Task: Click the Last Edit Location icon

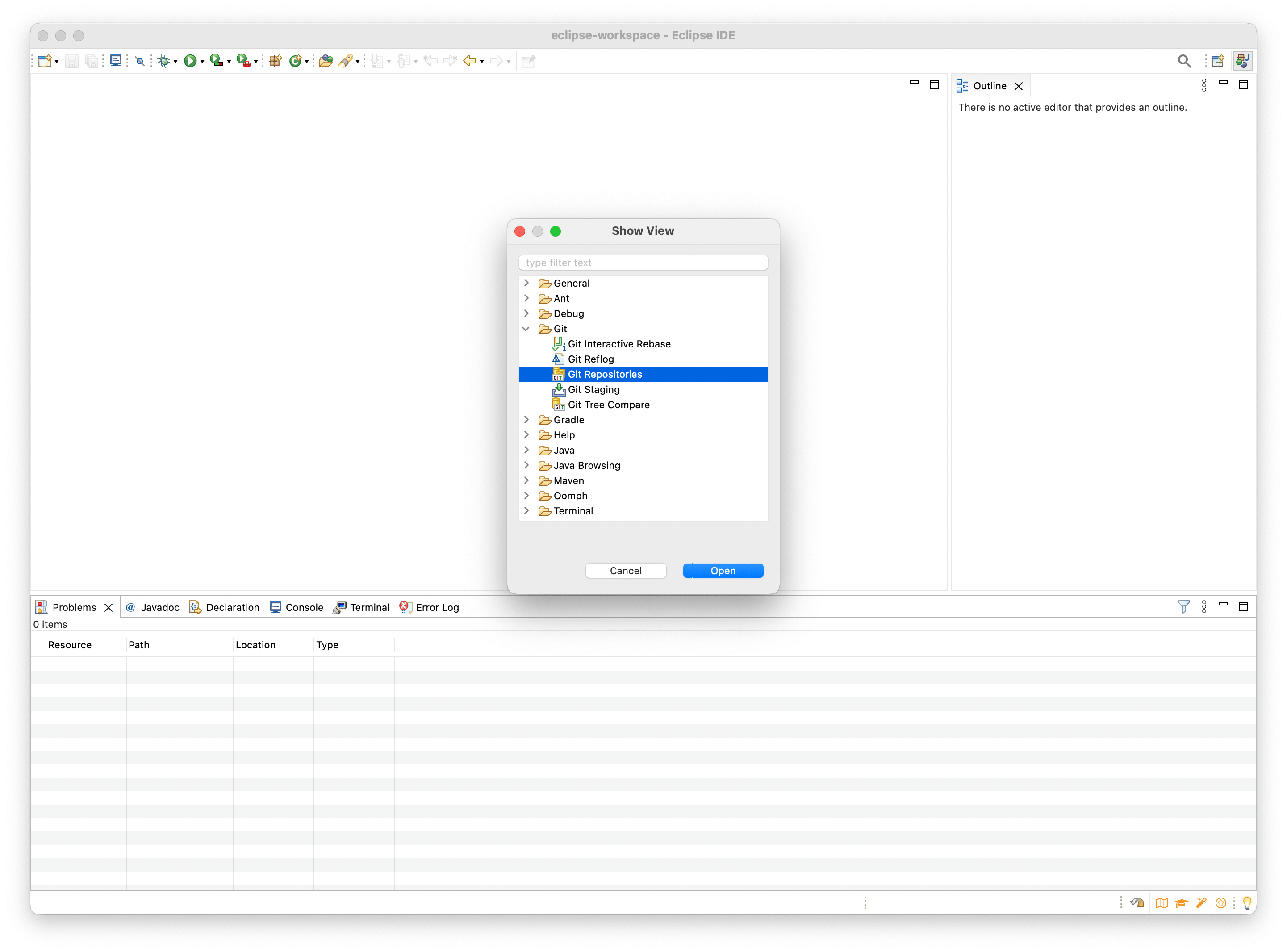Action: pyautogui.click(x=430, y=61)
